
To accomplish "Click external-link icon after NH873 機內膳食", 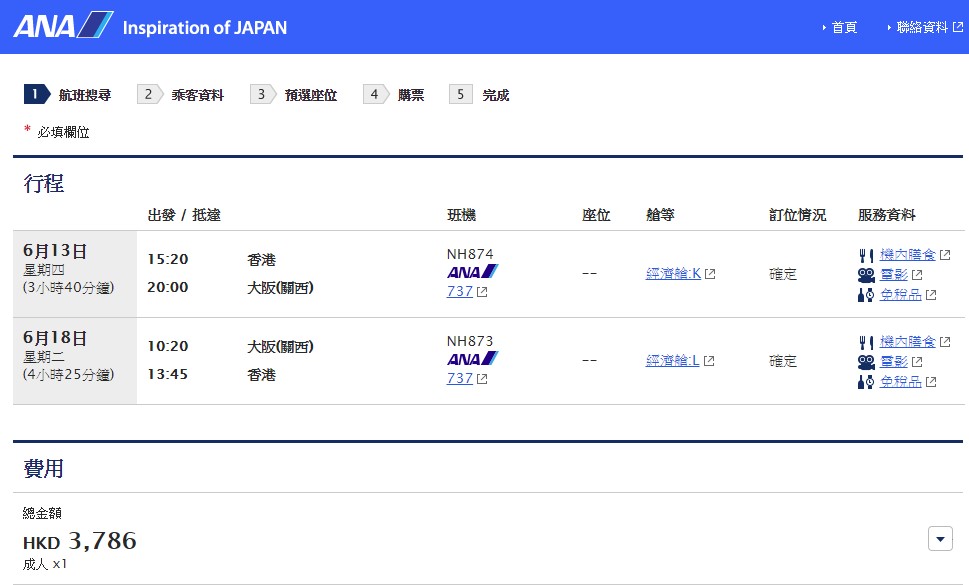I will click(945, 342).
